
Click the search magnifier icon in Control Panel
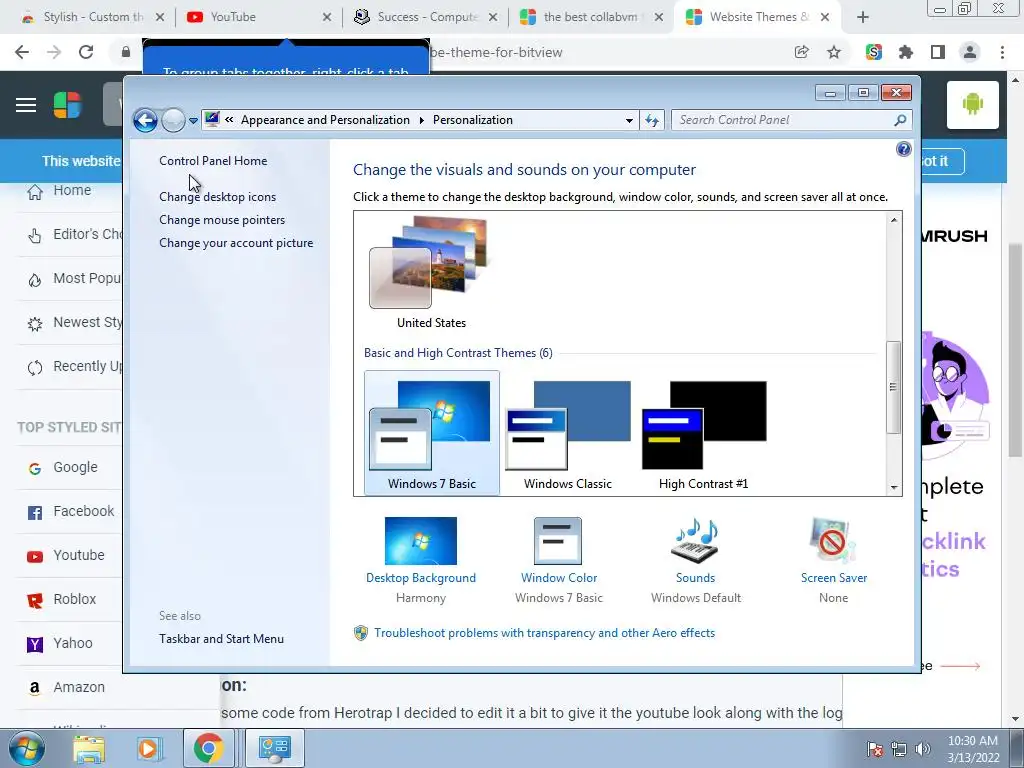(x=901, y=120)
